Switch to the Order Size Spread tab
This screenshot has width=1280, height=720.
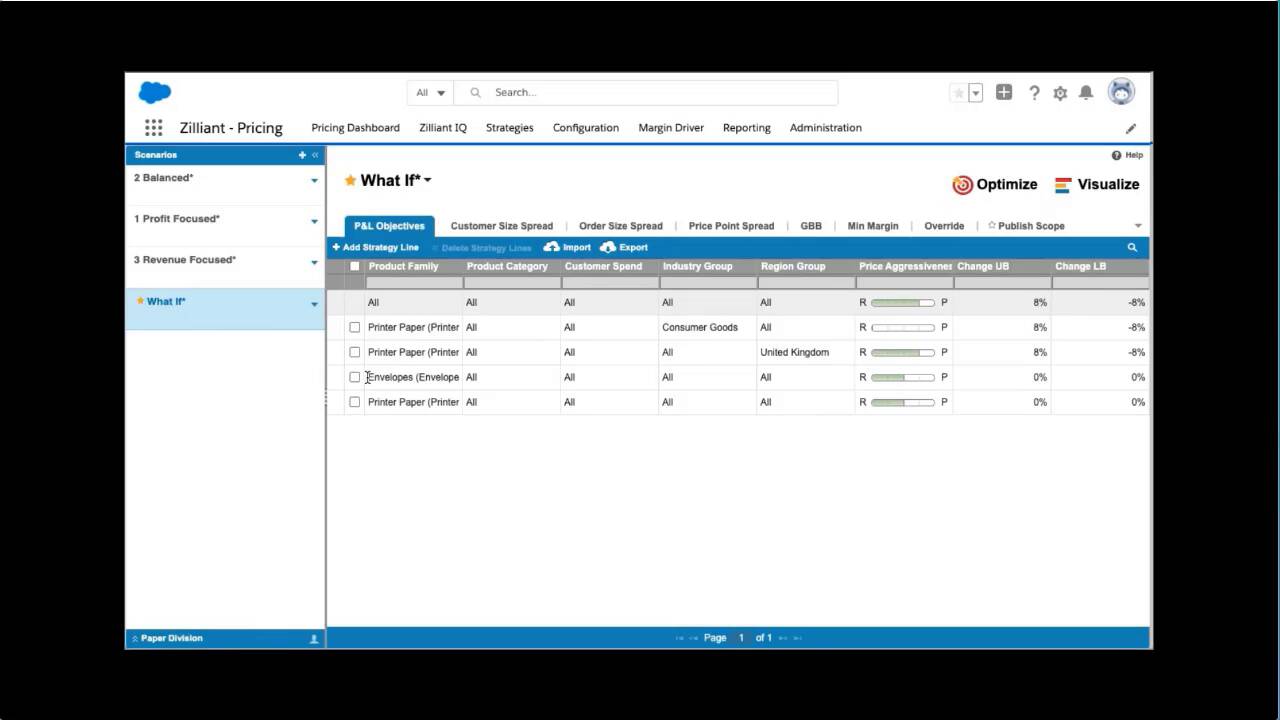621,226
